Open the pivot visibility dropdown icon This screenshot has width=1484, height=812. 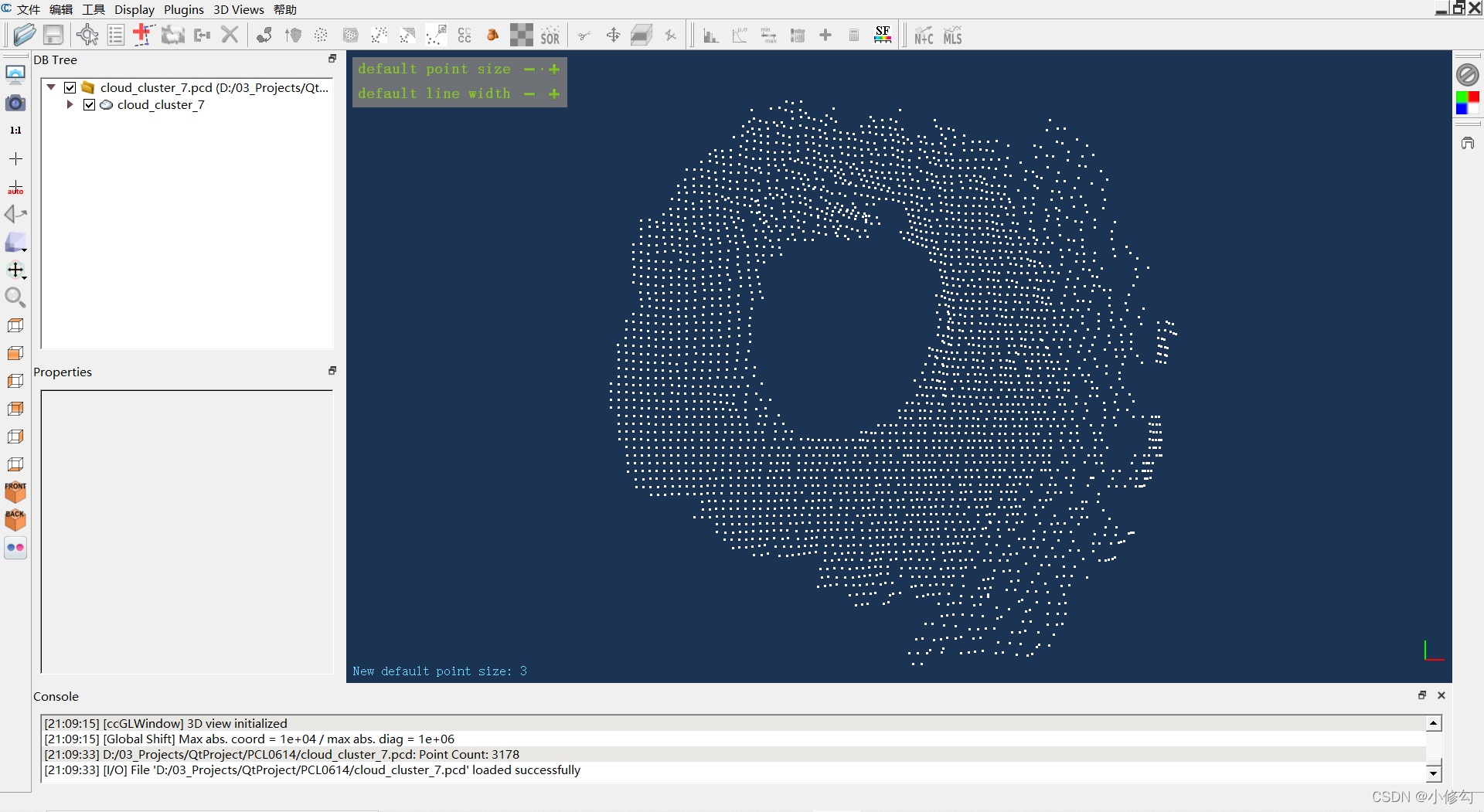[x=16, y=270]
